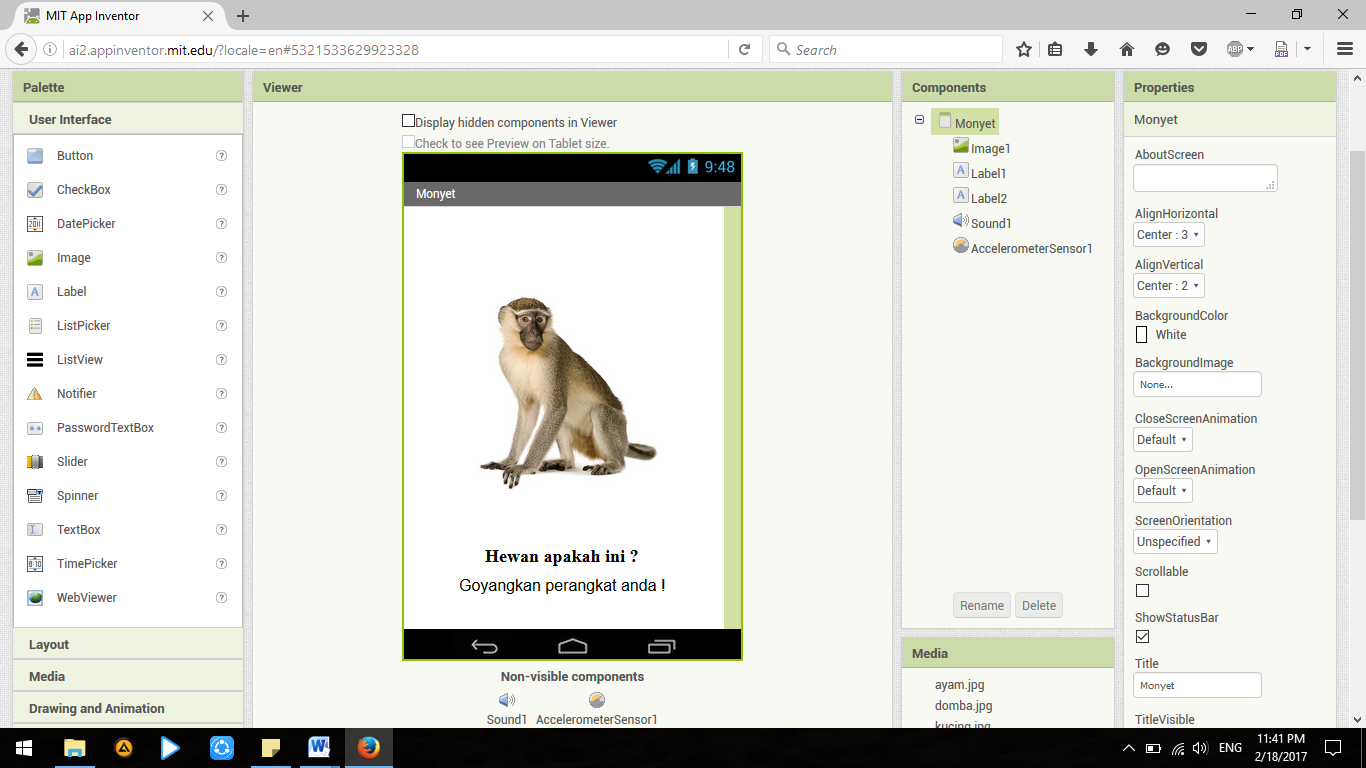
Task: Select AccelerometerSensor1 in the Components tree
Action: [x=1023, y=248]
